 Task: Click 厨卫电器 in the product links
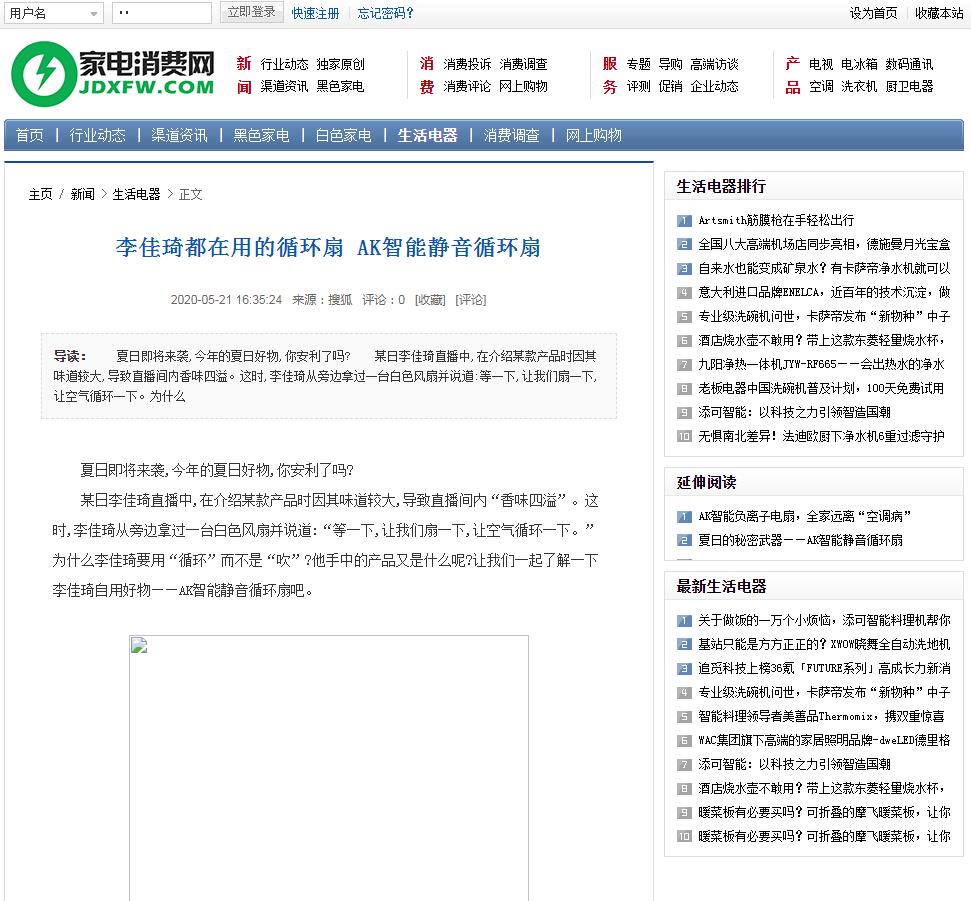909,86
